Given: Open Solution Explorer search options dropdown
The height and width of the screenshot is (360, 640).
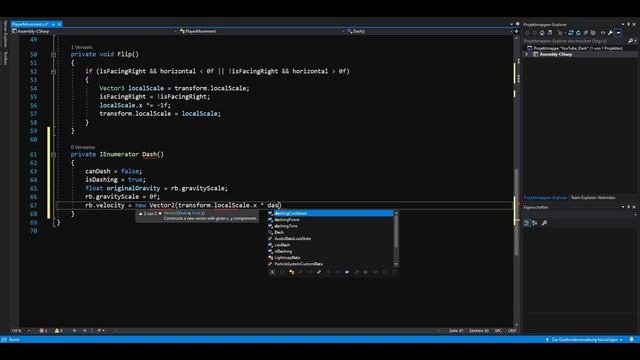Looking at the screenshot, I should click(636, 41).
